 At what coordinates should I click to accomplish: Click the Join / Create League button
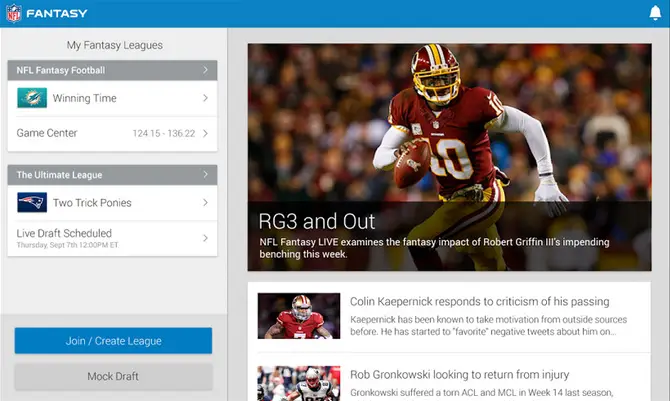(113, 341)
